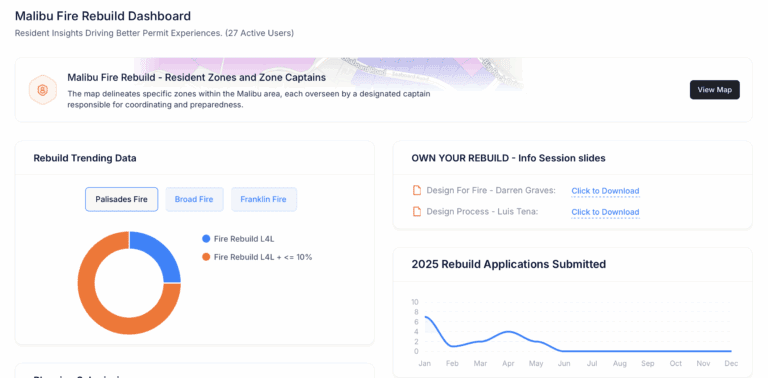The width and height of the screenshot is (768, 378).
Task: Click the blue Fire Rebuild L4L legend dot
Action: click(x=206, y=239)
